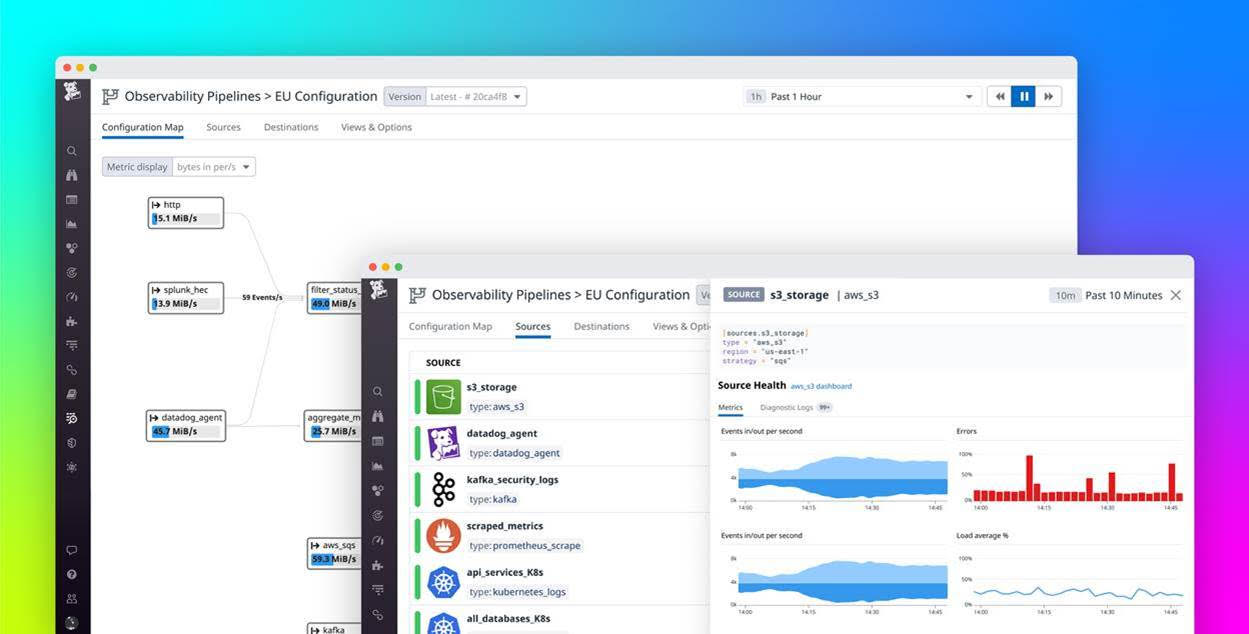Pause live data with the pause control

[1023, 96]
